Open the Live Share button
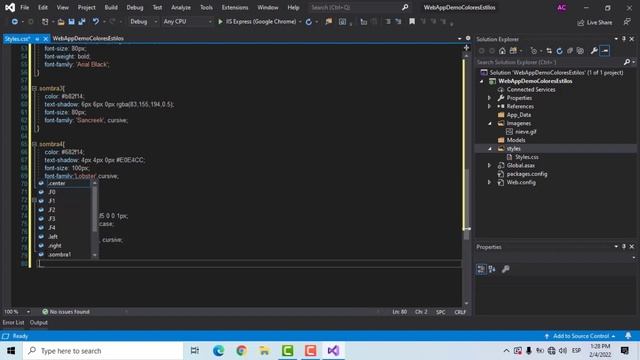640x360 pixels. pyautogui.click(x=595, y=22)
